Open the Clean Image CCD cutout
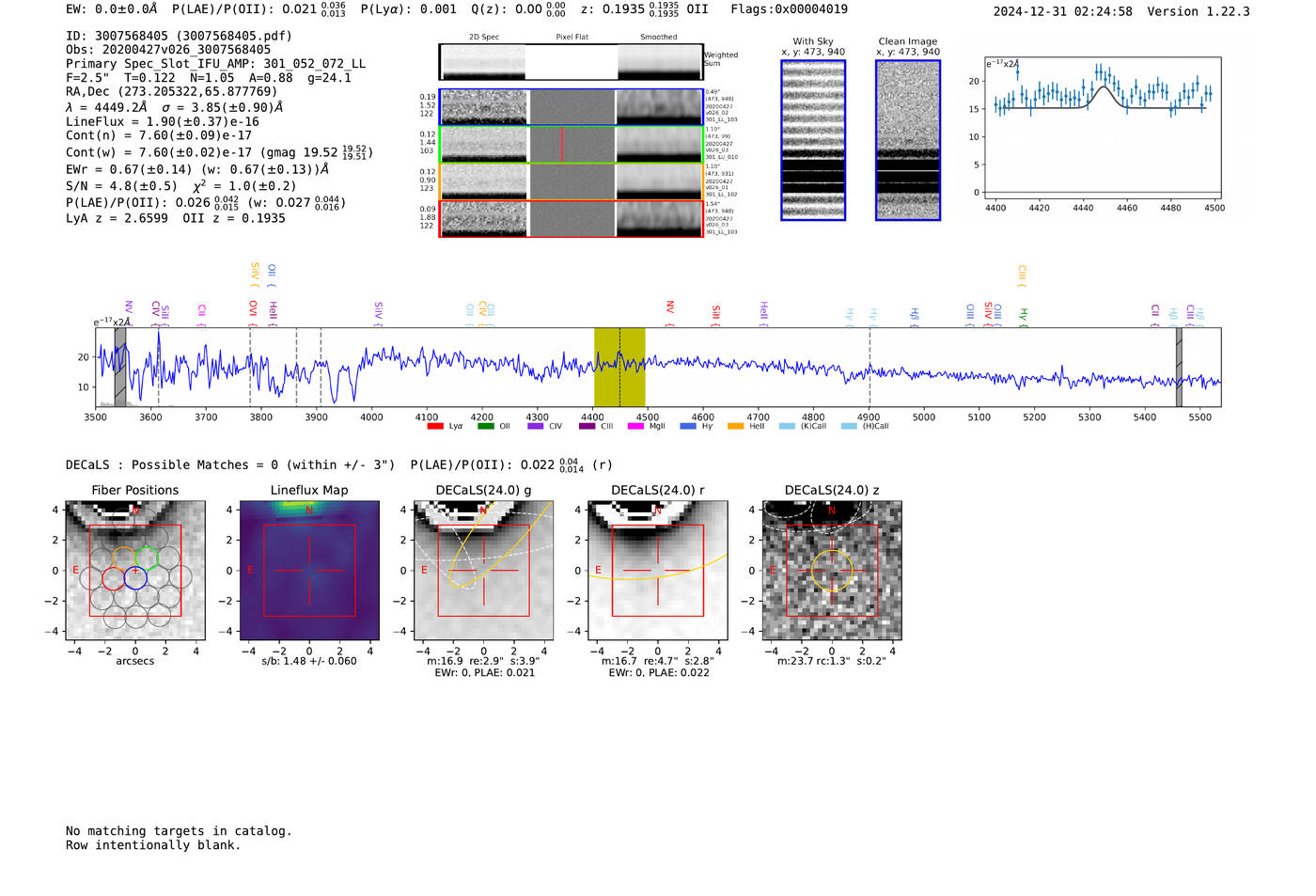1316x896 pixels. pyautogui.click(x=908, y=140)
